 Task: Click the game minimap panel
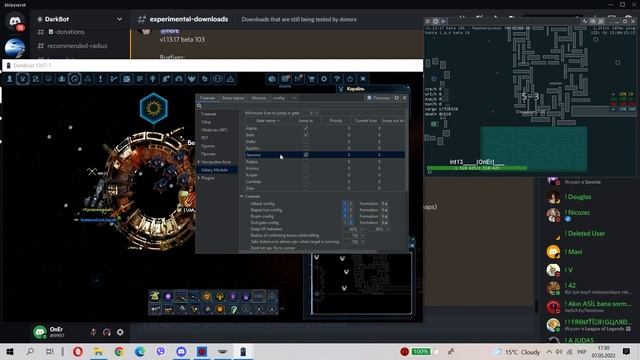coord(362,284)
